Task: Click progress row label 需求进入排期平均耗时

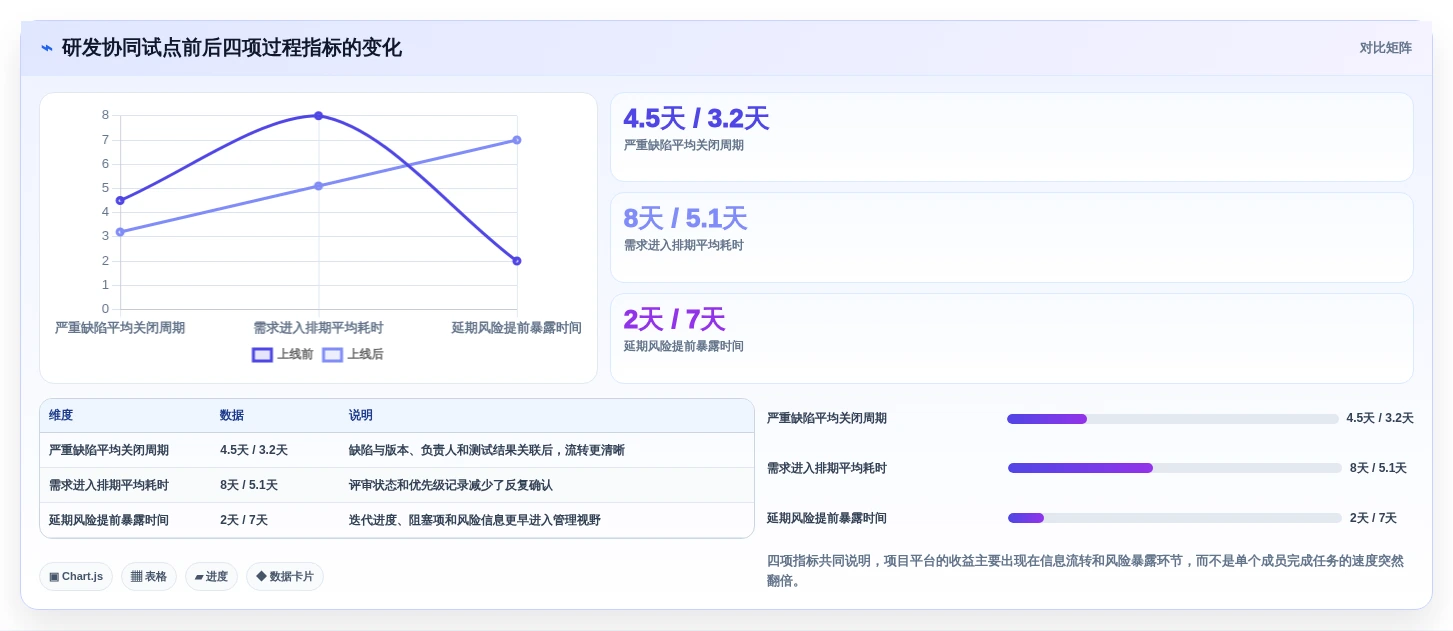Action: pos(827,468)
